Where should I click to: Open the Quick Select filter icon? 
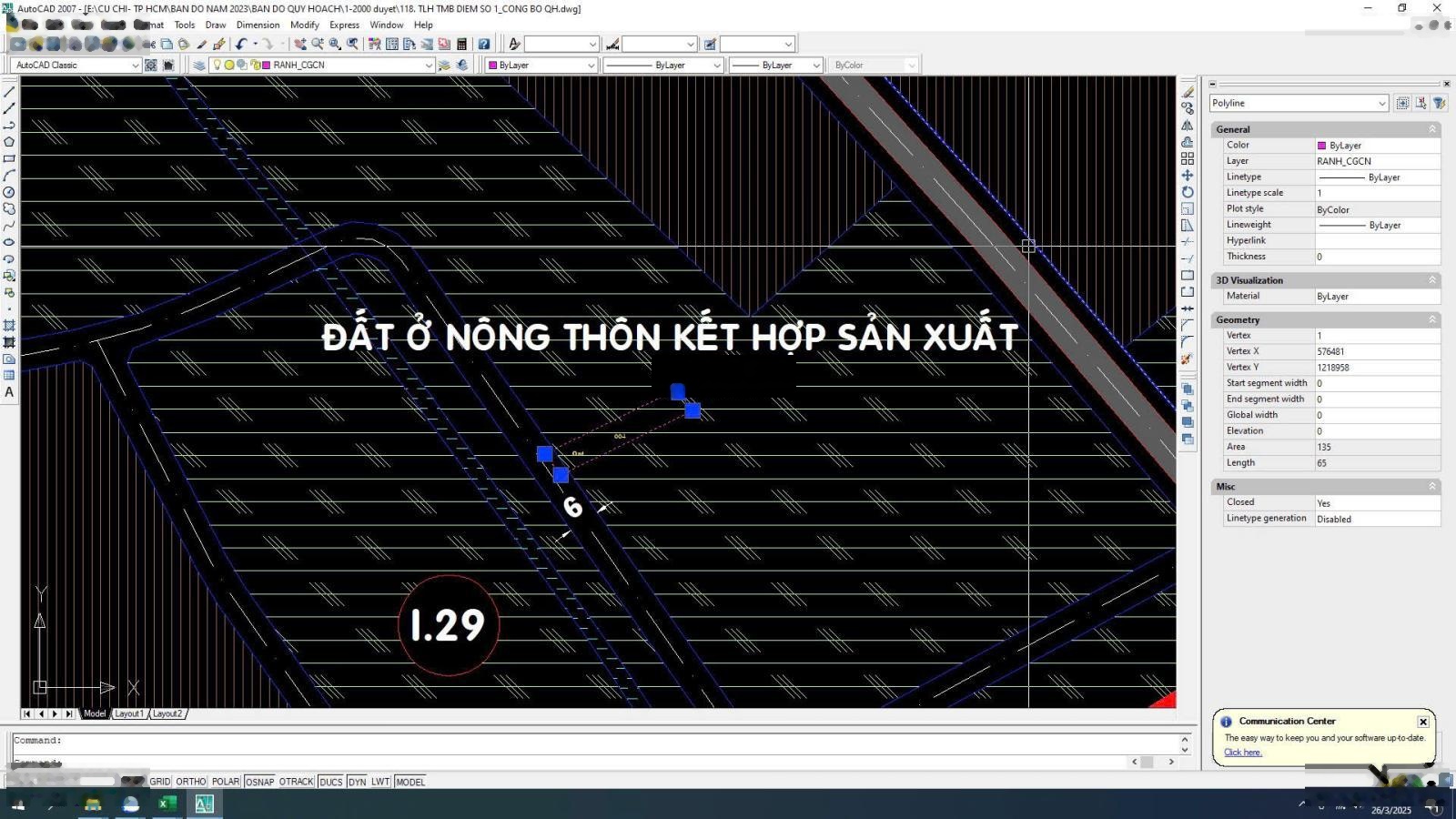coord(1439,103)
